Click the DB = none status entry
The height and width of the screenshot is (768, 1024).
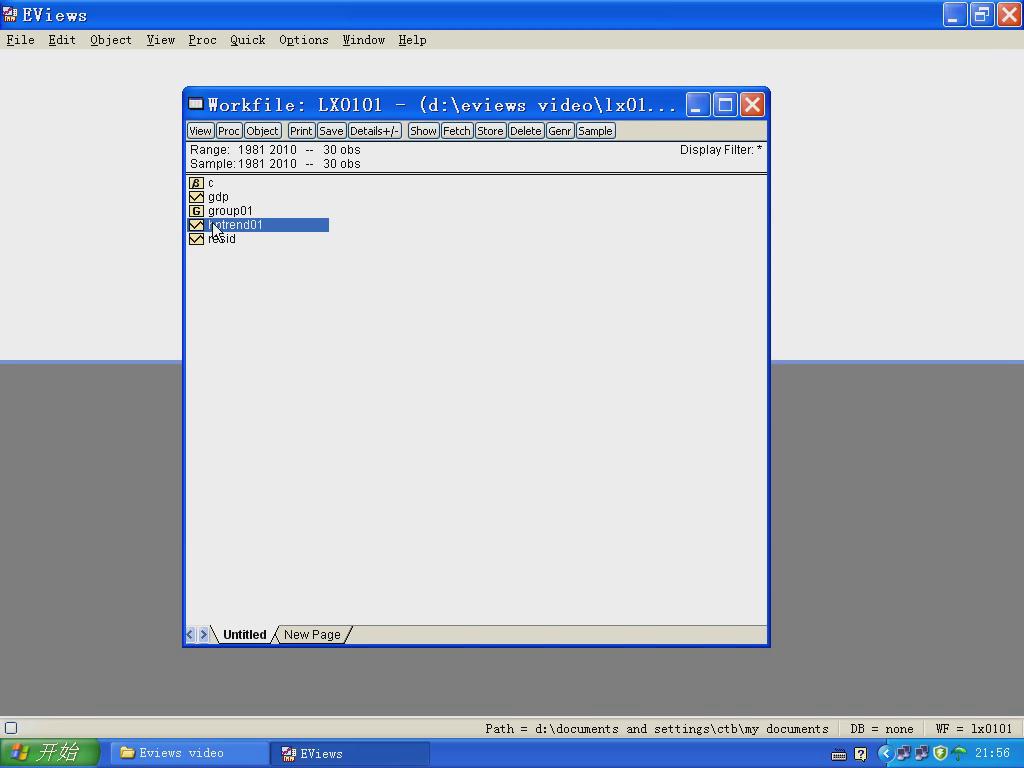coord(882,729)
